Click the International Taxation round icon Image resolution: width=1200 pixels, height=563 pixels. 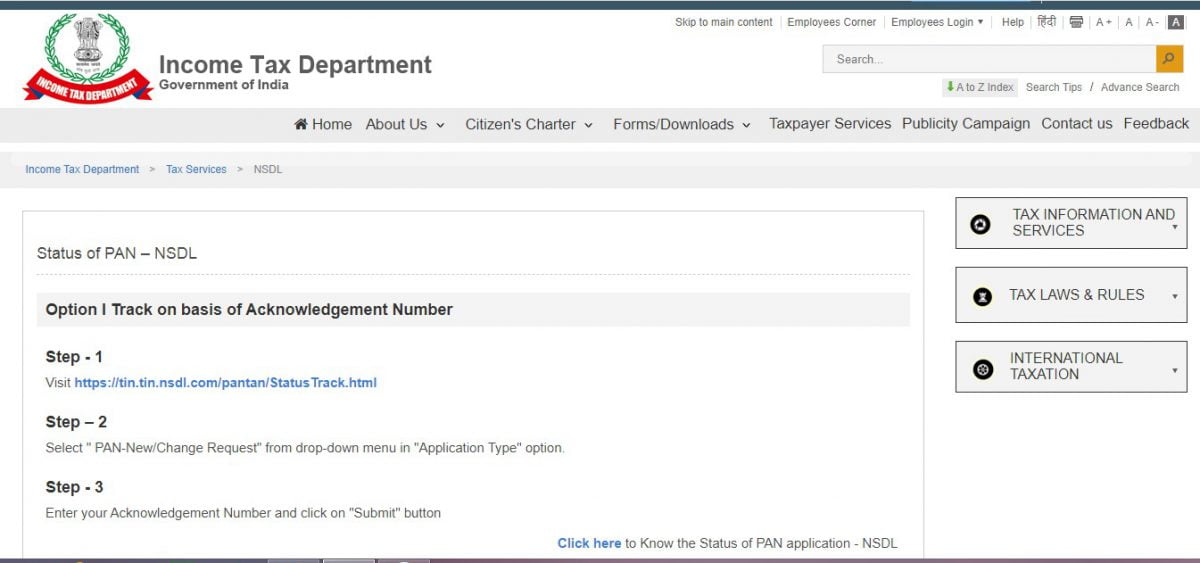[984, 370]
